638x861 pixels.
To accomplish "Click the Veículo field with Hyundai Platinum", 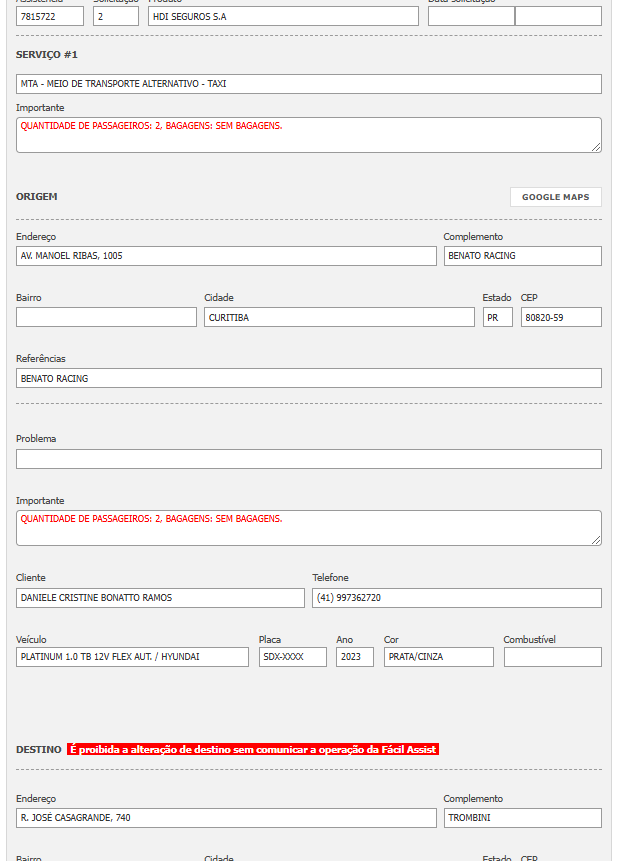I will [x=132, y=657].
